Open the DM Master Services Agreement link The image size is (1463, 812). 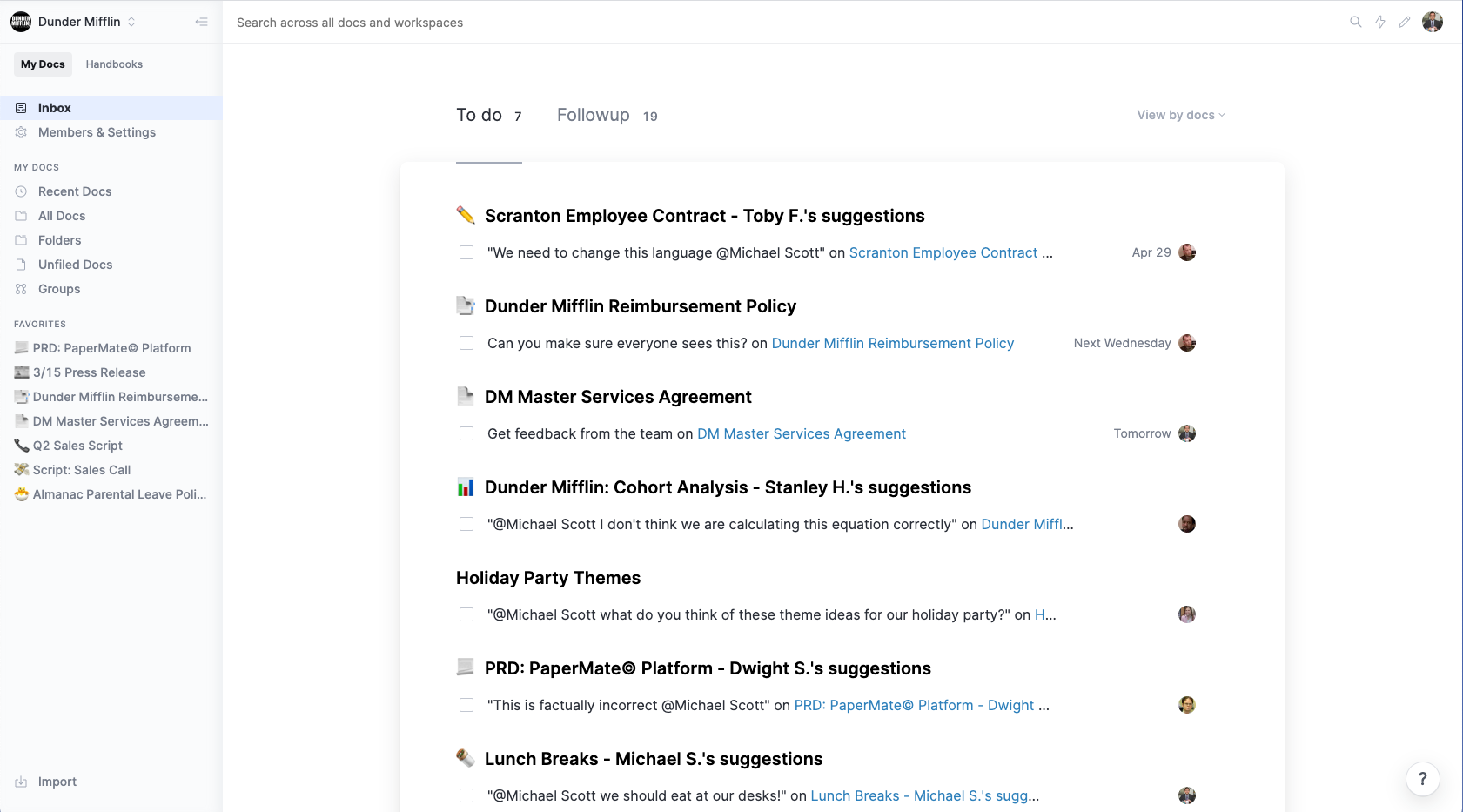tap(801, 433)
